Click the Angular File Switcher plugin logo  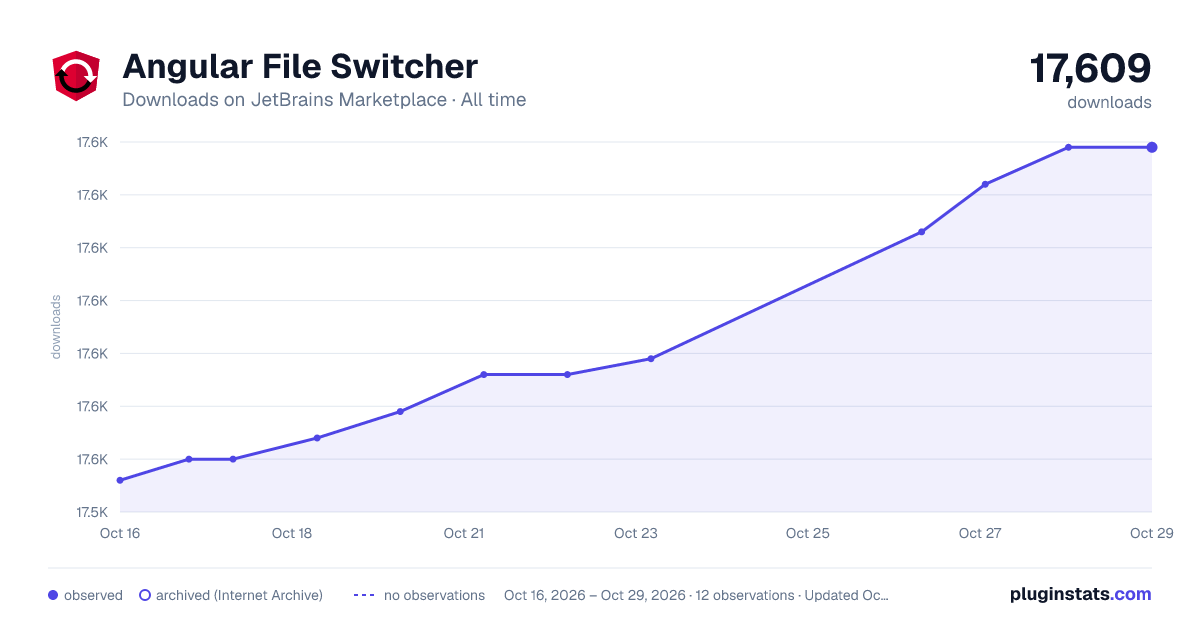(76, 76)
